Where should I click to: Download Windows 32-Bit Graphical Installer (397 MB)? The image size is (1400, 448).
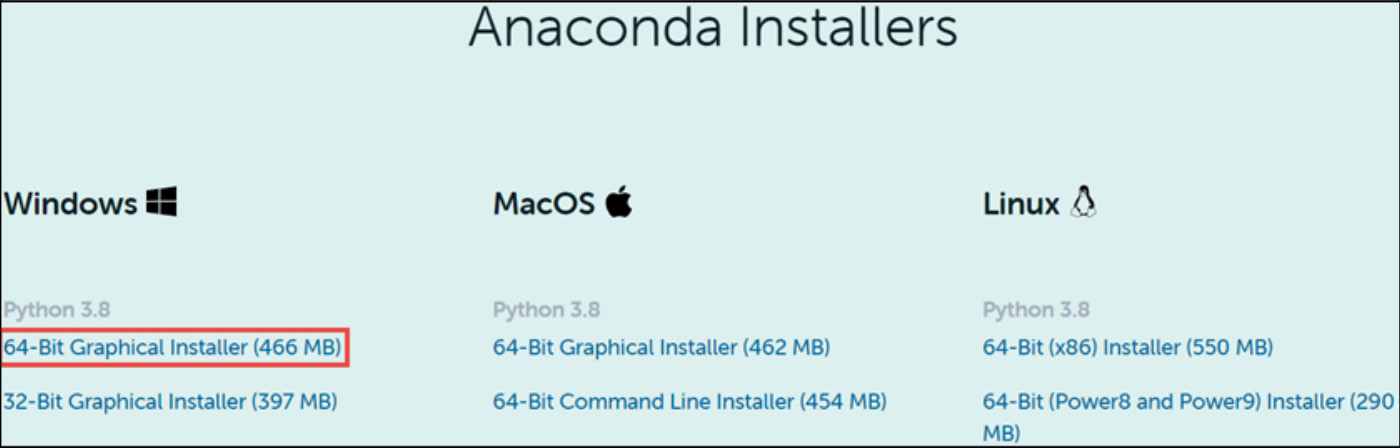tap(170, 402)
